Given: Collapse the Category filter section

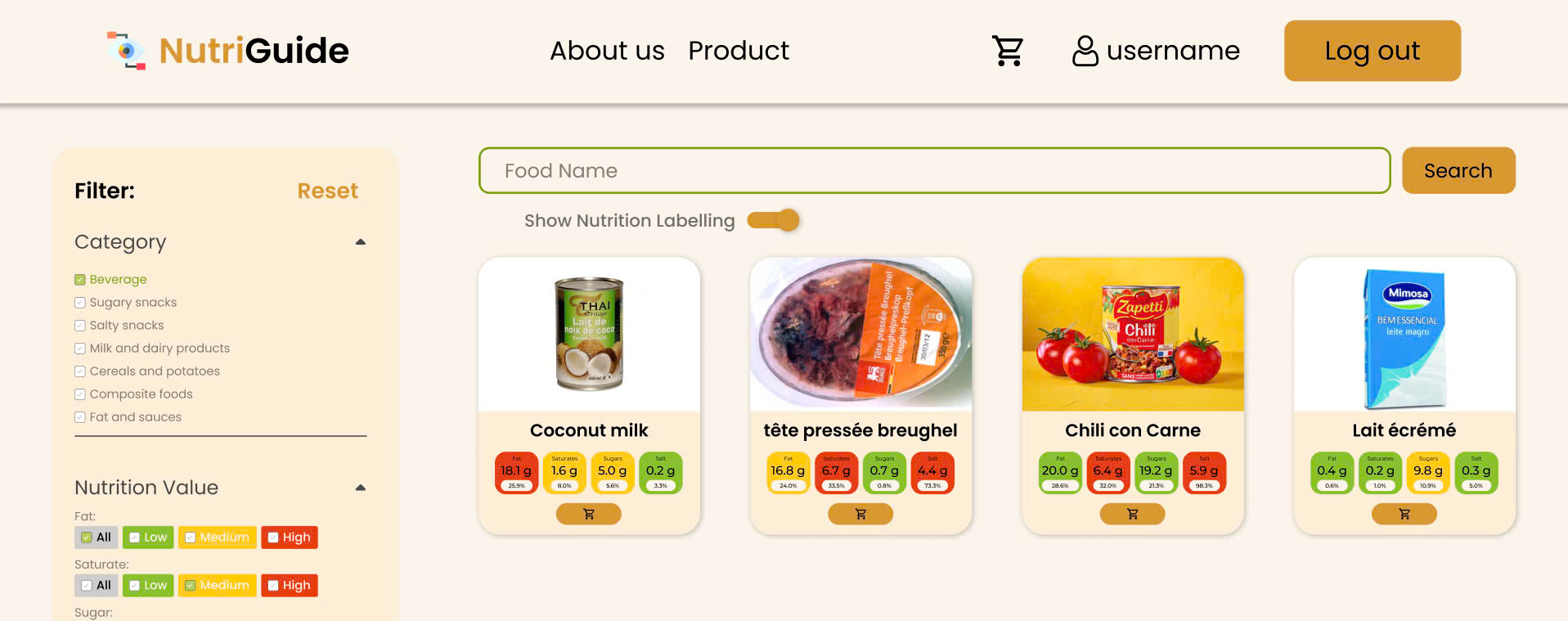Looking at the screenshot, I should click(360, 241).
